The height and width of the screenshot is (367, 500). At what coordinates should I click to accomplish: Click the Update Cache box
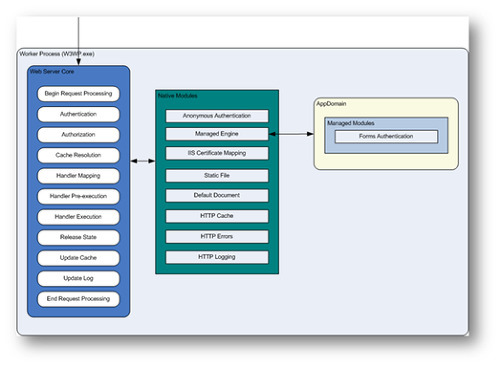pyautogui.click(x=78, y=258)
